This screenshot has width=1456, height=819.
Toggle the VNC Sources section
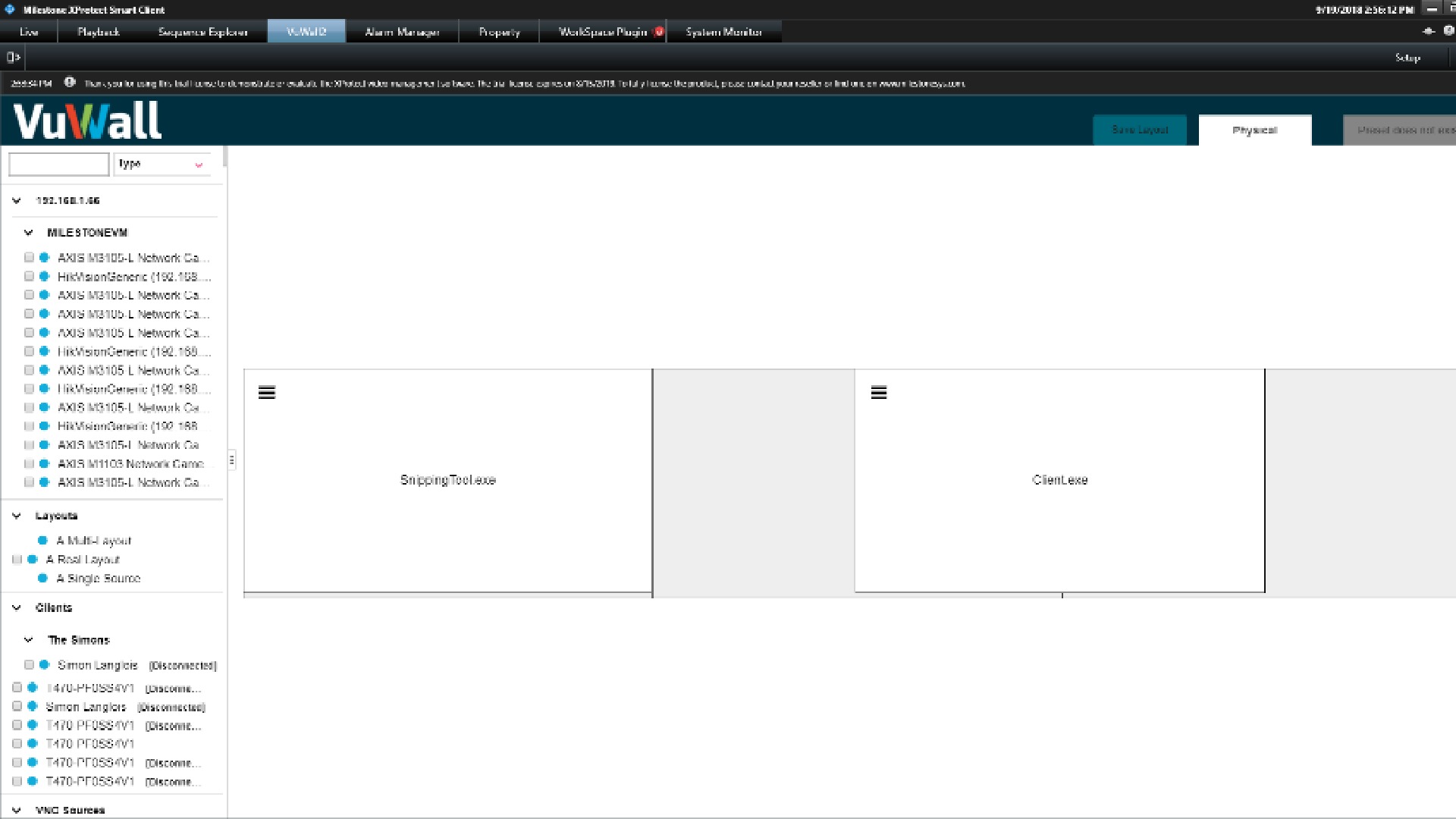(x=17, y=810)
